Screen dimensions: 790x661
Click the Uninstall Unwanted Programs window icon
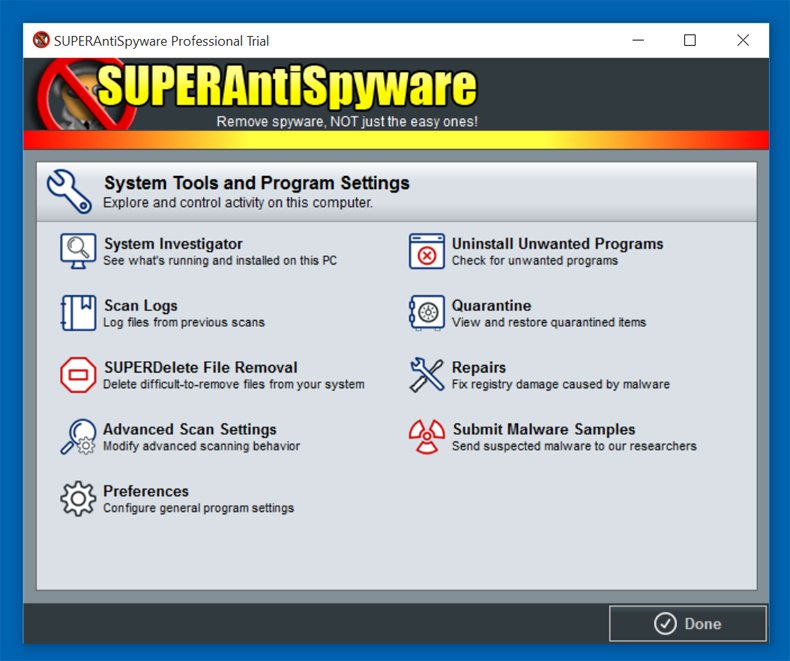coord(427,251)
